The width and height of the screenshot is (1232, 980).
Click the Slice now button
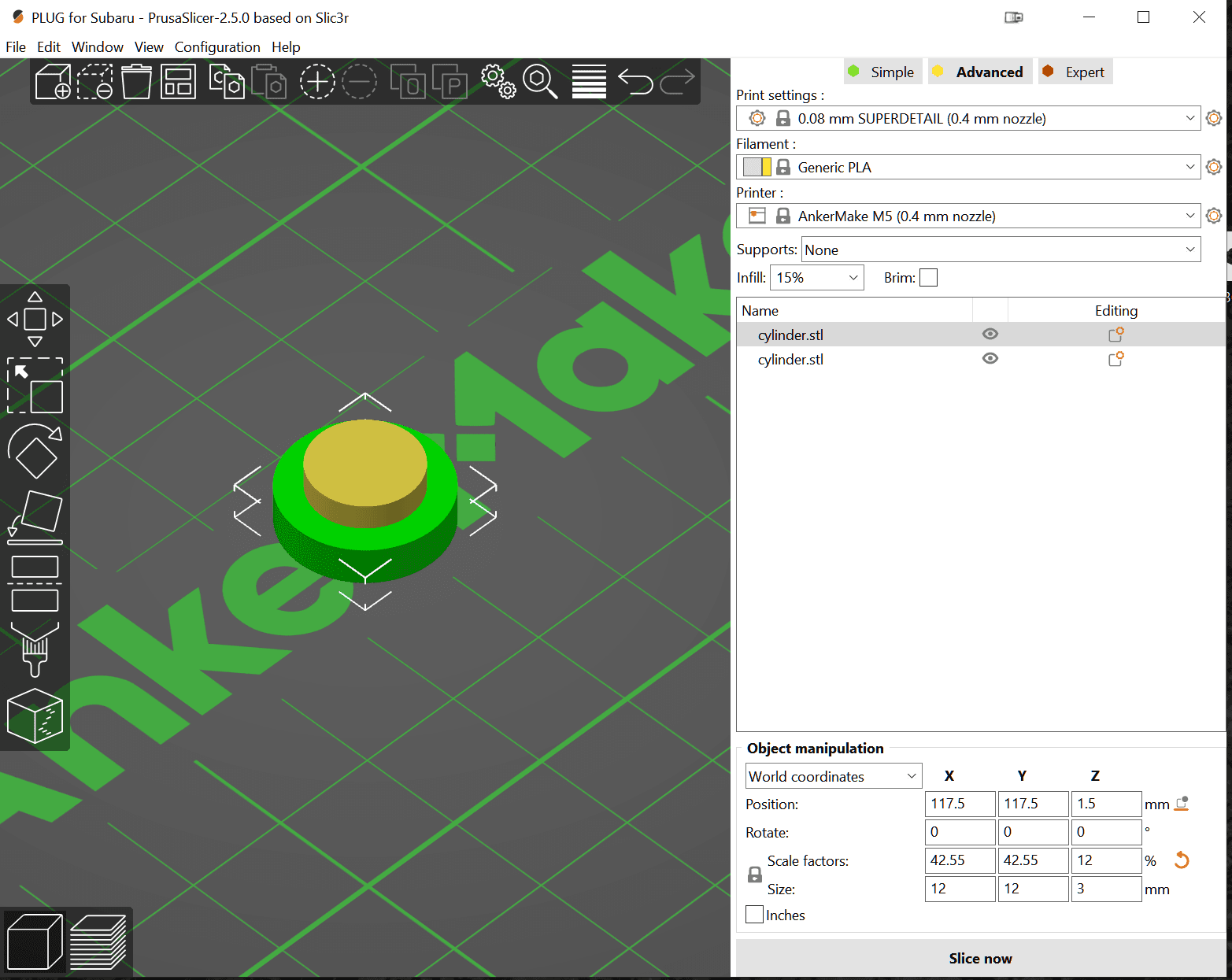(x=981, y=958)
